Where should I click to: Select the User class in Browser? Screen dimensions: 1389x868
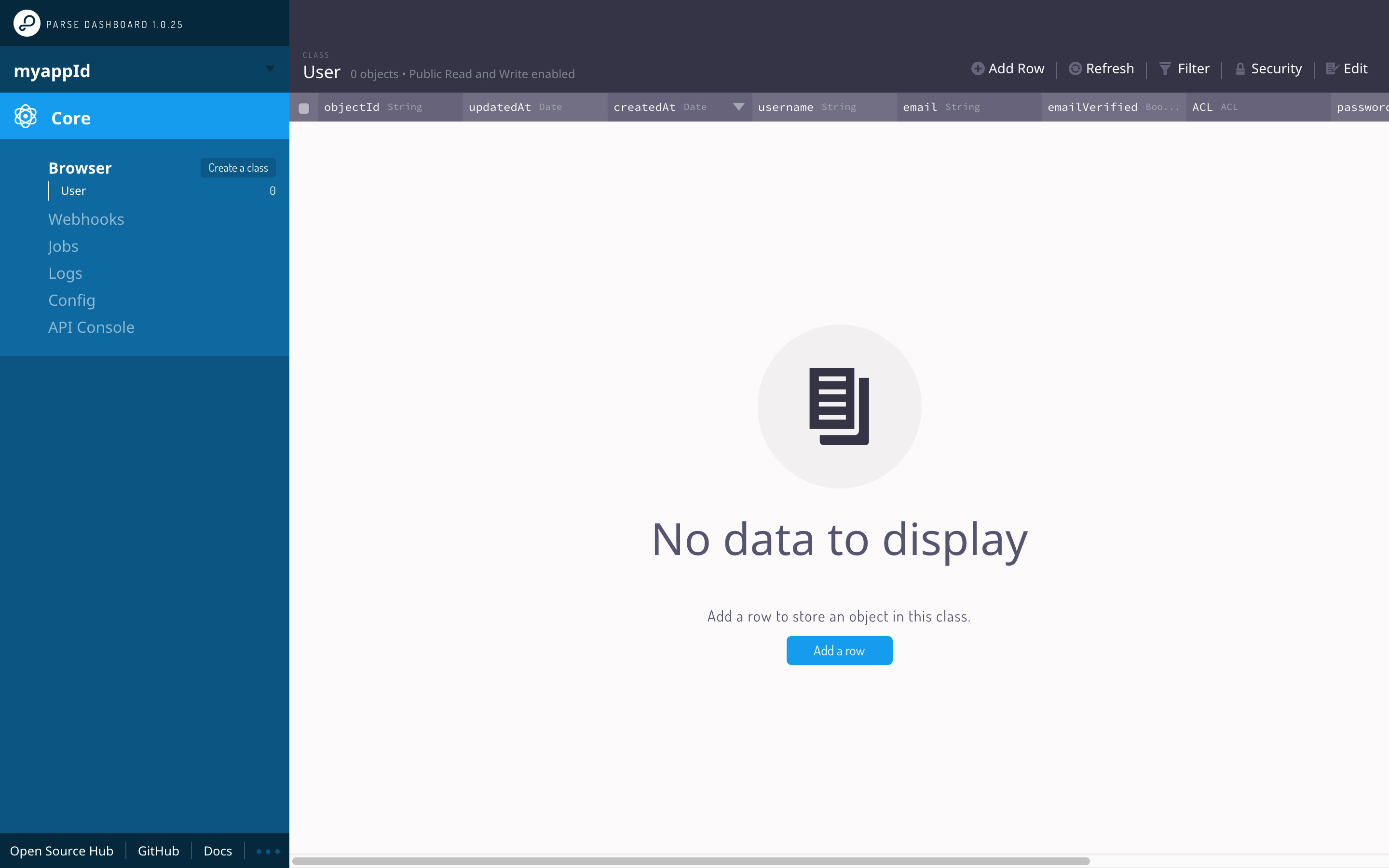click(73, 190)
